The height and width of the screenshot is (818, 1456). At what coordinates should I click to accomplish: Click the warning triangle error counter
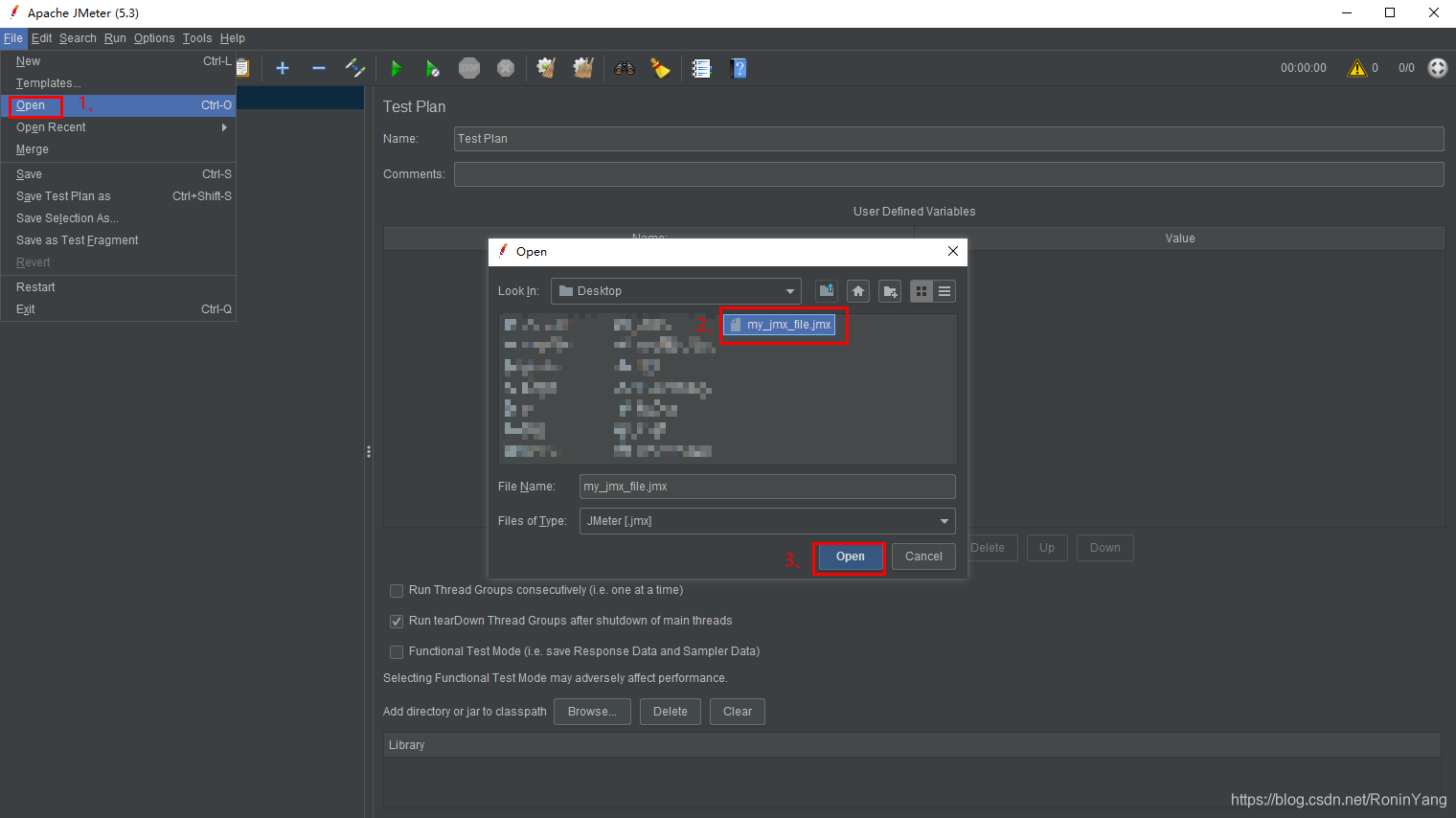click(1357, 68)
